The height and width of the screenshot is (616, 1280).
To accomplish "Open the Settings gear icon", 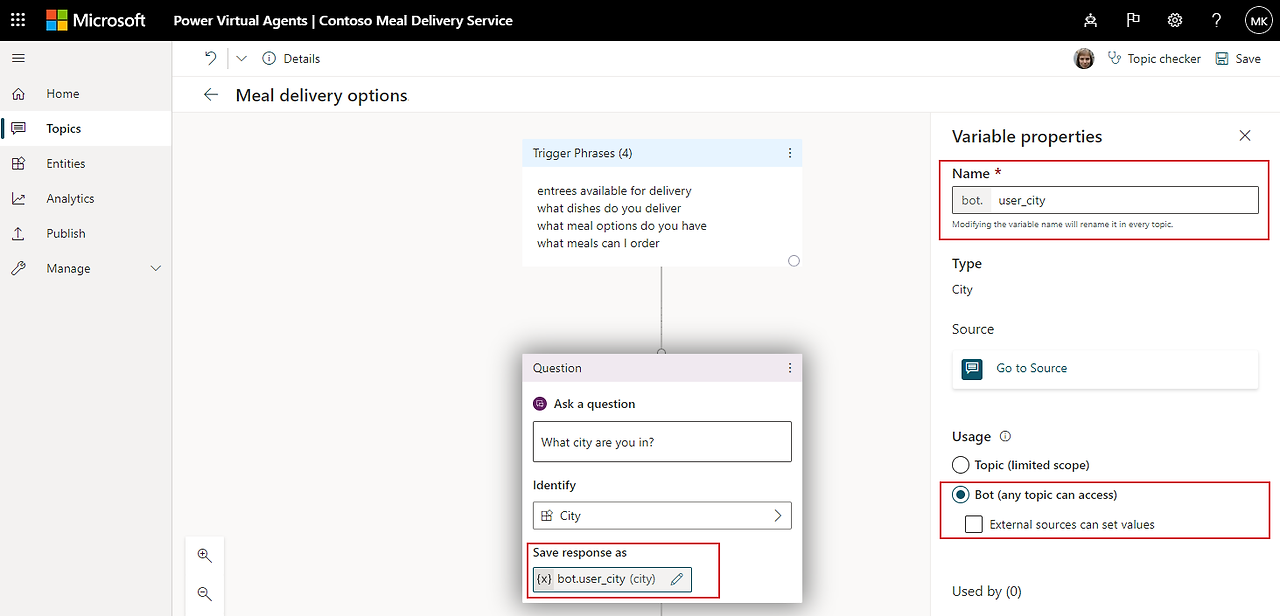I will pyautogui.click(x=1175, y=20).
